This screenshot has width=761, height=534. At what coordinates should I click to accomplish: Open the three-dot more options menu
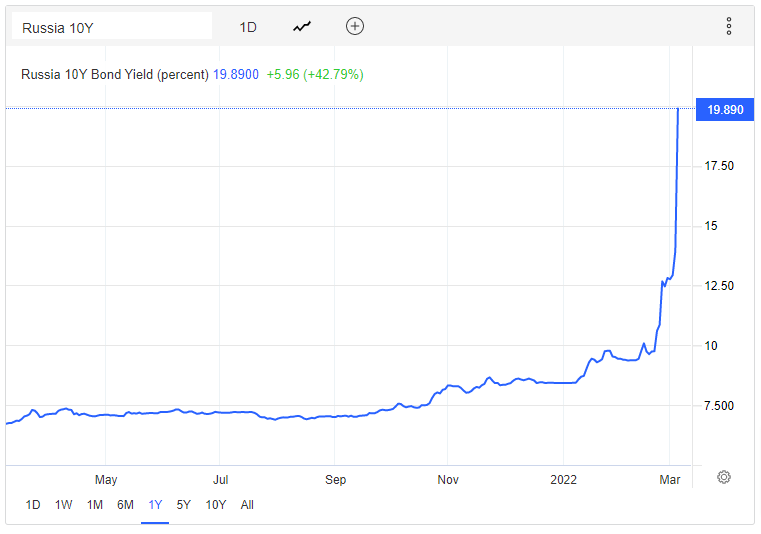729,27
